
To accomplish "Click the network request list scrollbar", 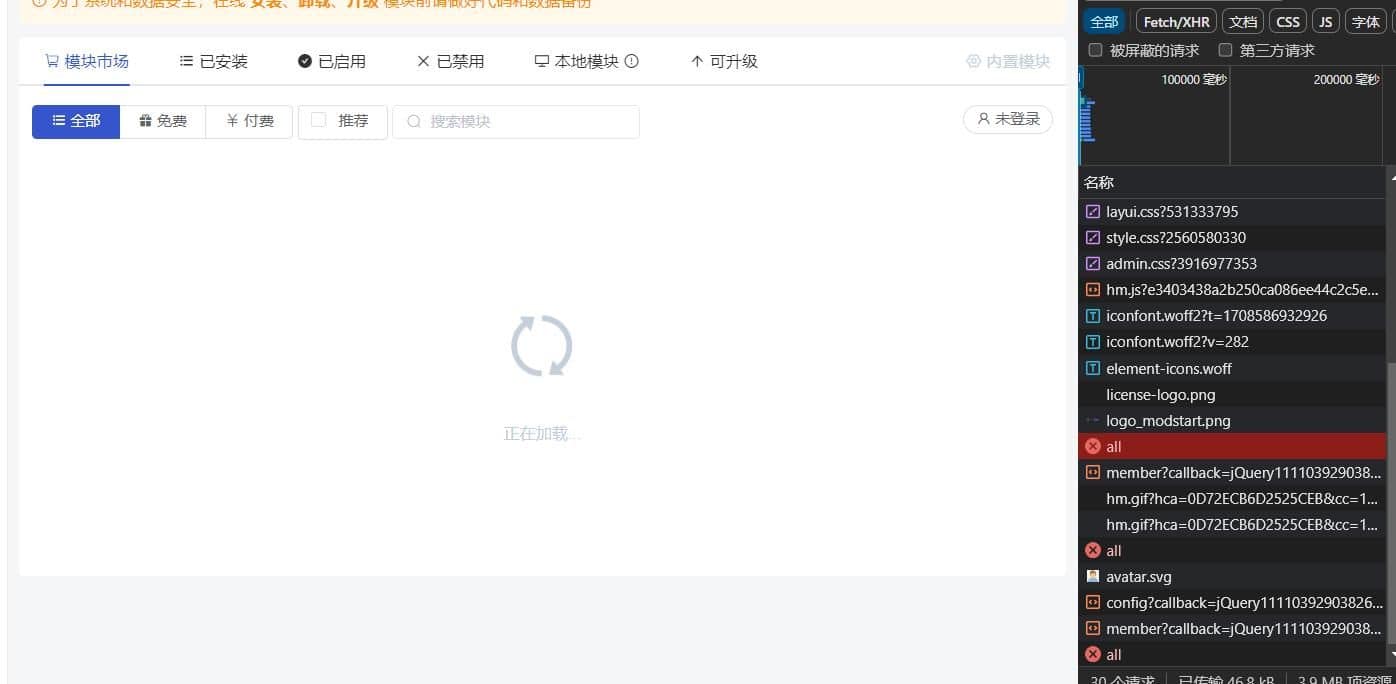I will (x=1391, y=500).
